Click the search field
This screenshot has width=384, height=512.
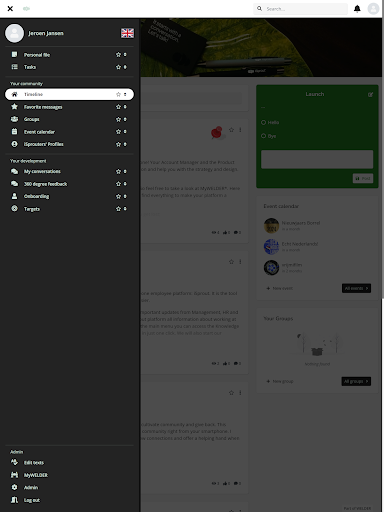pos(300,9)
